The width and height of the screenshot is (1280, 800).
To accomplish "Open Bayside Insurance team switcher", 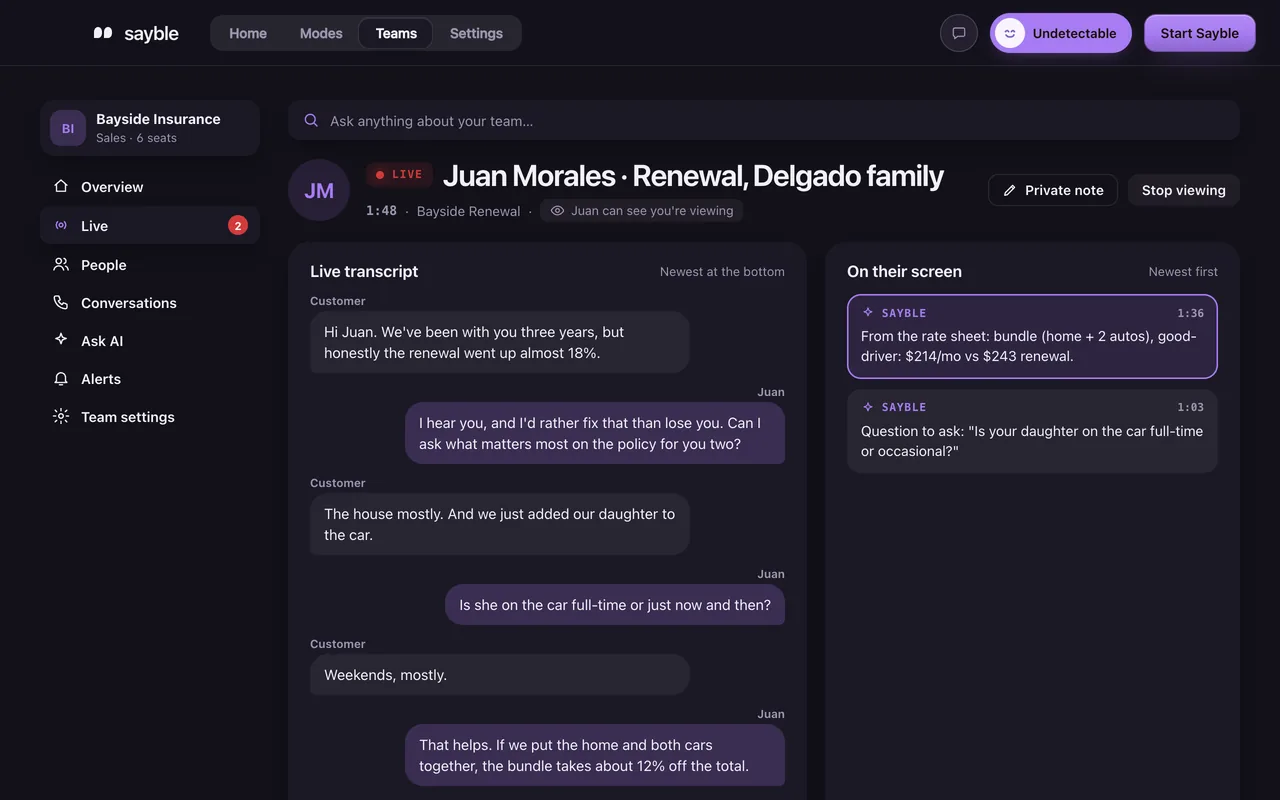I will click(150, 128).
